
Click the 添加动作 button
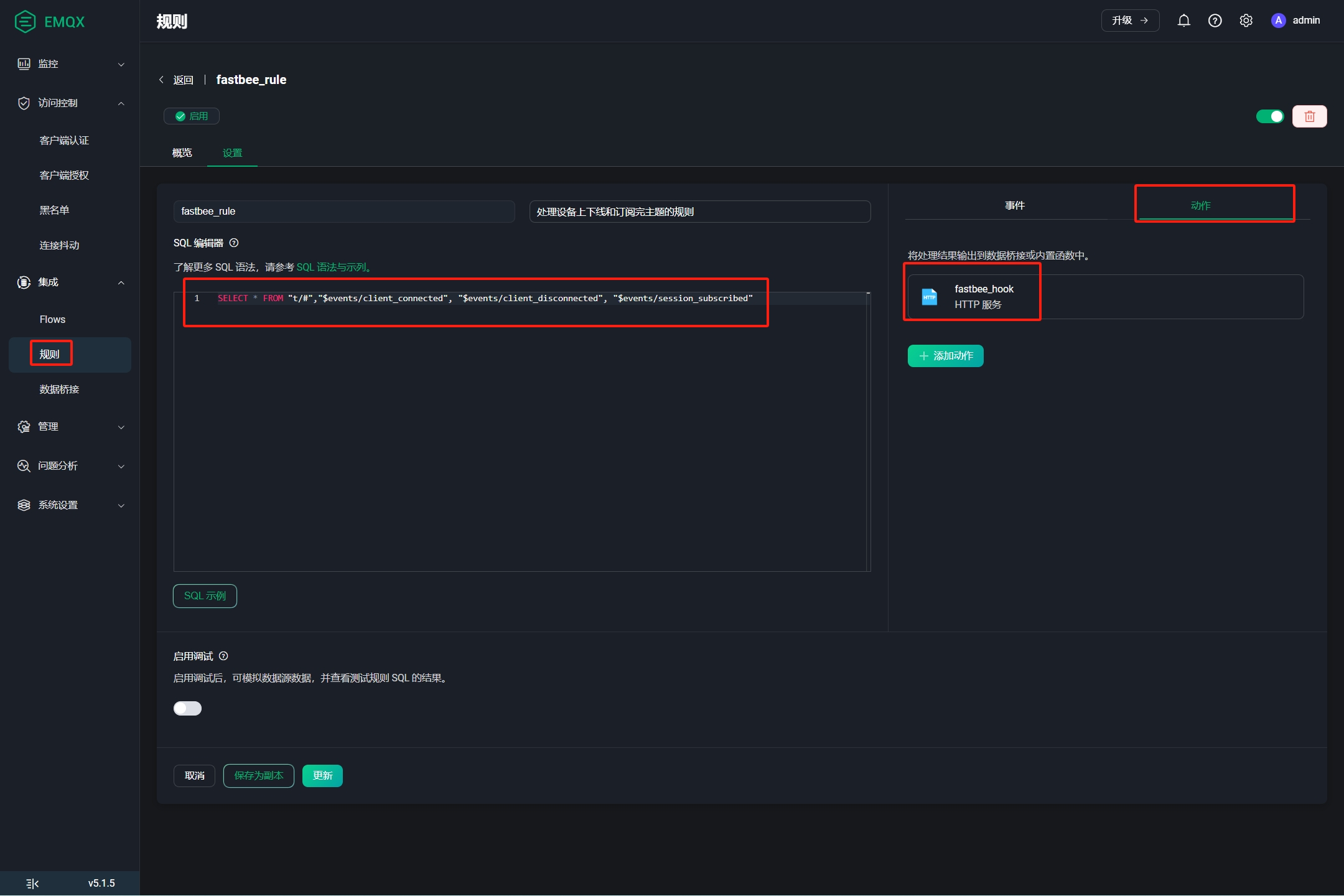[x=945, y=356]
